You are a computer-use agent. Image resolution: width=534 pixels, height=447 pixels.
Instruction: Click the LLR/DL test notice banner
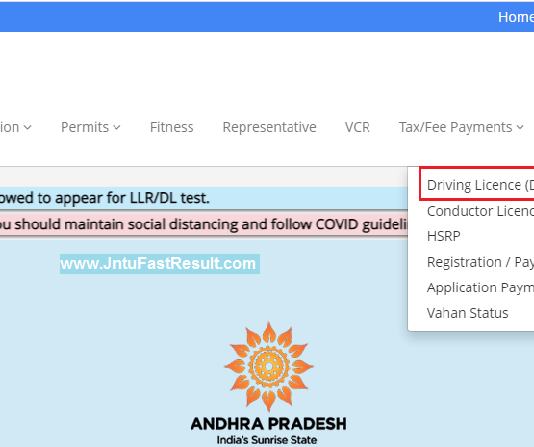coord(204,198)
